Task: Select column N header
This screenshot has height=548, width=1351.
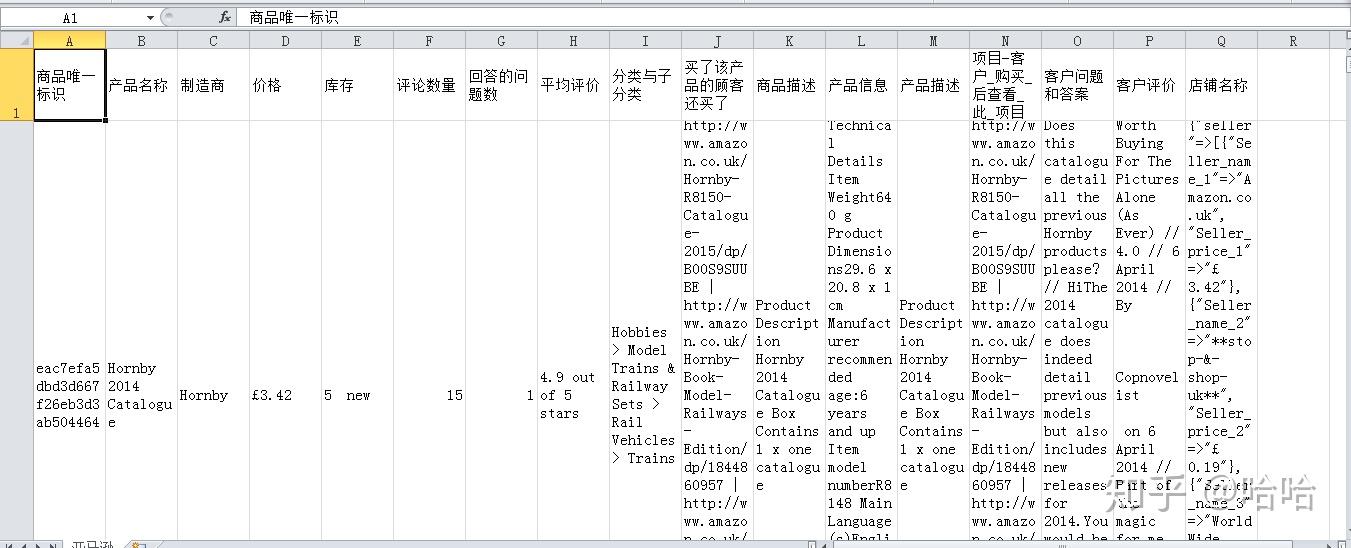Action: (x=1005, y=40)
